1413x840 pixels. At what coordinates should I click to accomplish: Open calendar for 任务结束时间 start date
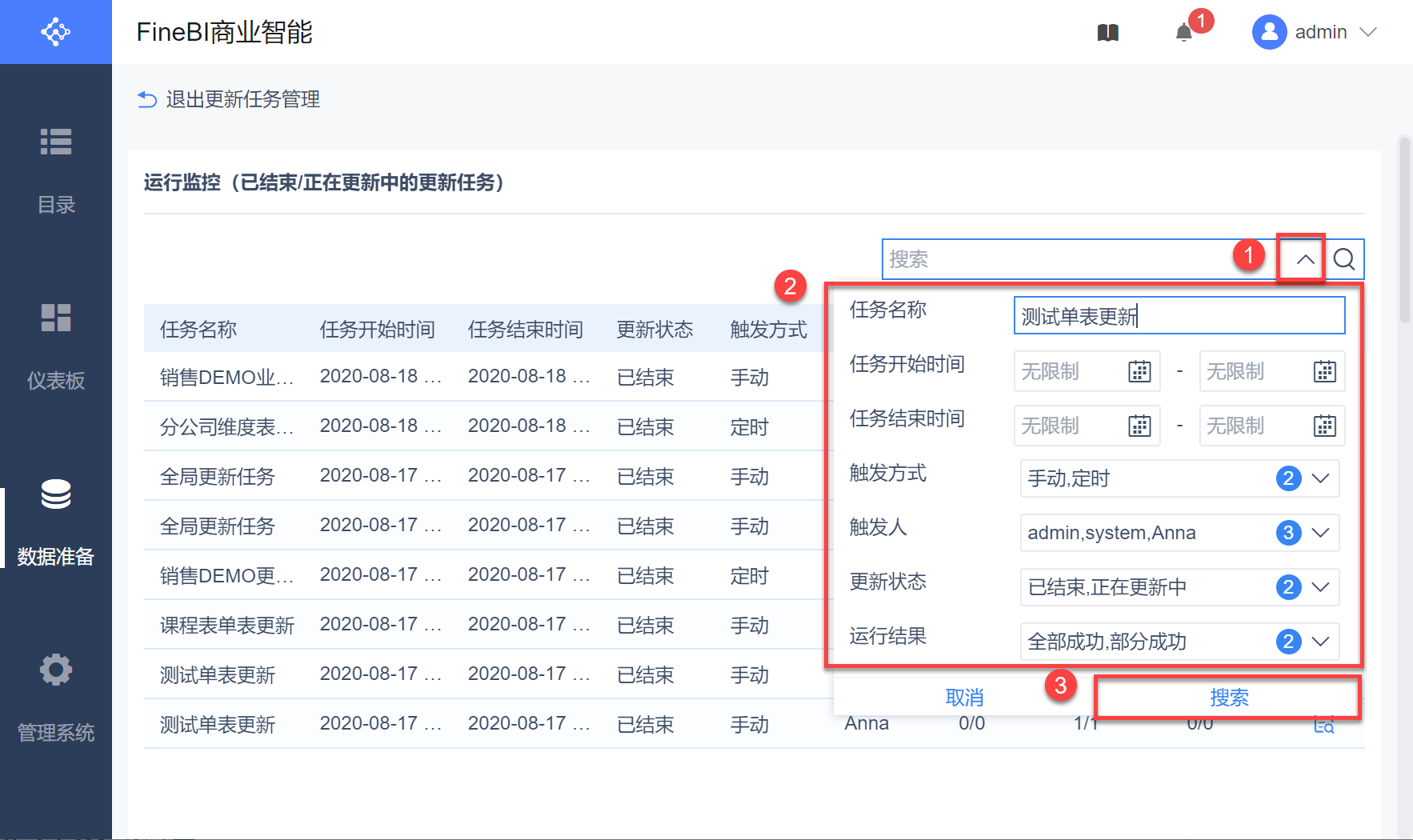point(1139,426)
